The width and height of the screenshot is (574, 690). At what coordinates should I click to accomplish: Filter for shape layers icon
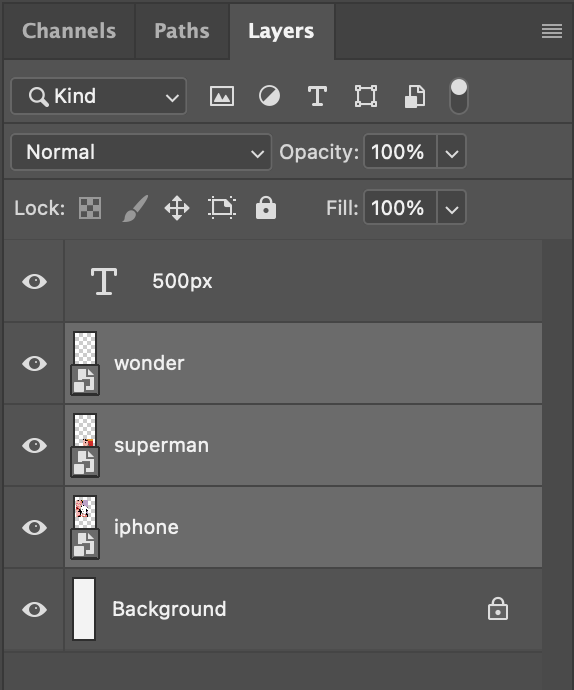coord(366,96)
